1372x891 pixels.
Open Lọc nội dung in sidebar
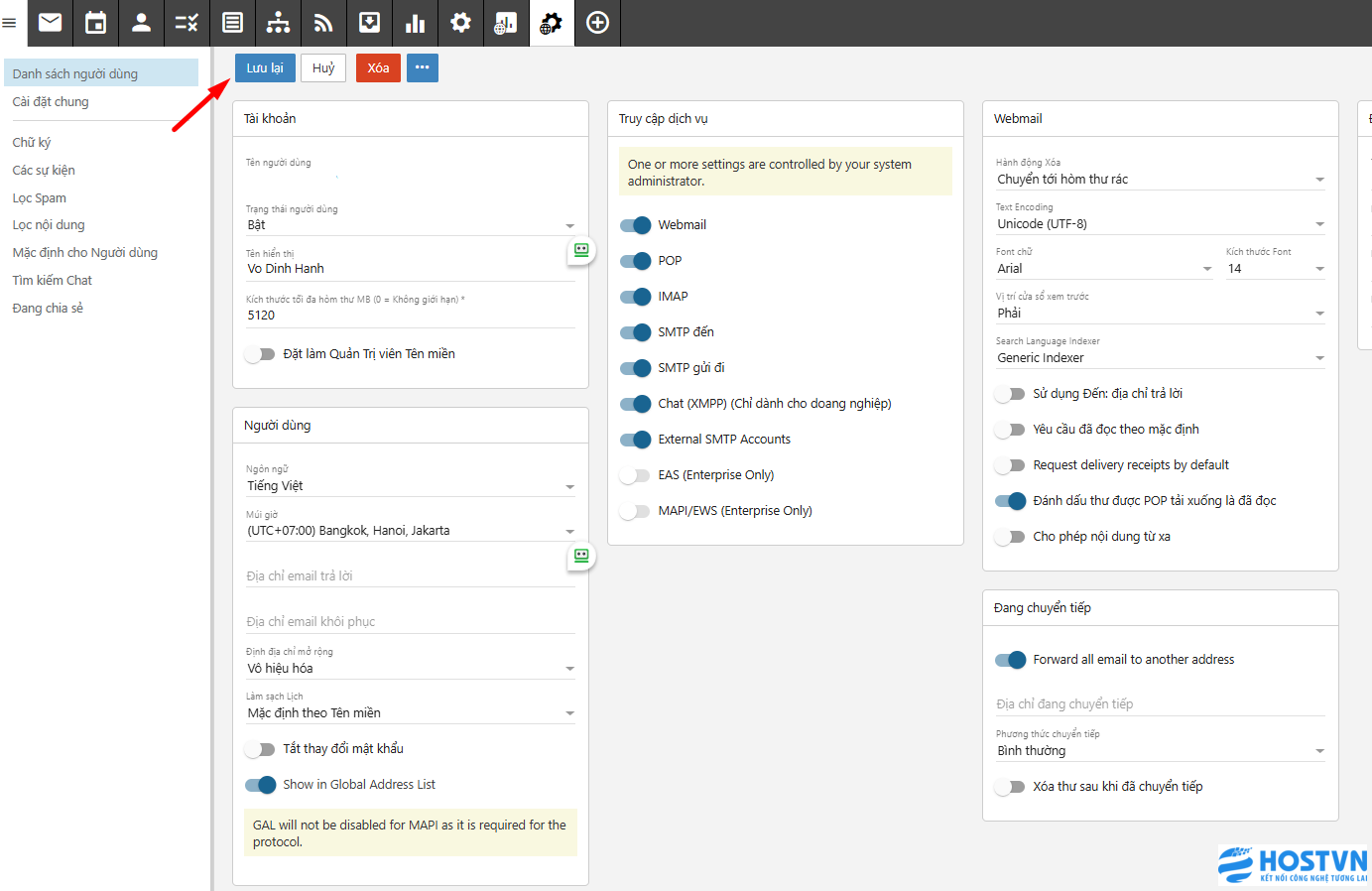point(49,225)
